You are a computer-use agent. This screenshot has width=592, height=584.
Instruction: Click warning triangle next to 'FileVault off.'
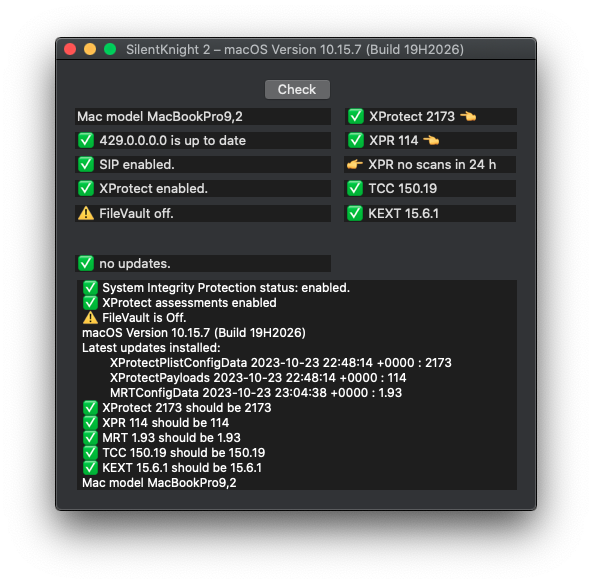pos(86,214)
